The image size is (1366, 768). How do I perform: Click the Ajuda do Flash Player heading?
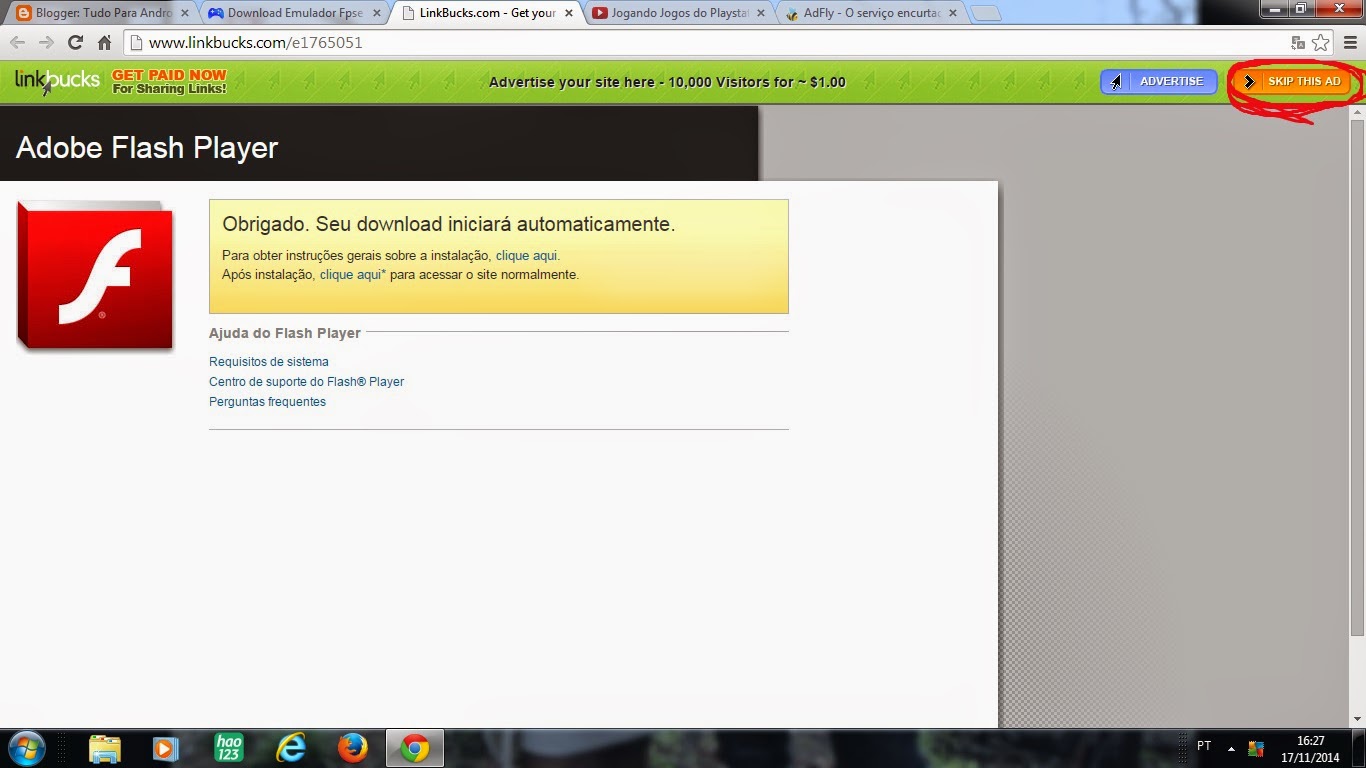(x=285, y=333)
